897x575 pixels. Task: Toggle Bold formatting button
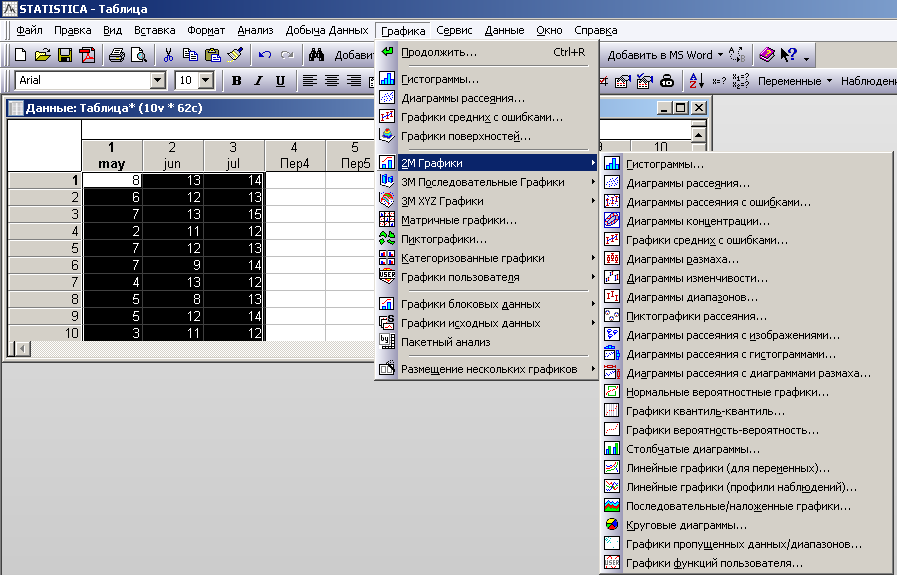(236, 81)
